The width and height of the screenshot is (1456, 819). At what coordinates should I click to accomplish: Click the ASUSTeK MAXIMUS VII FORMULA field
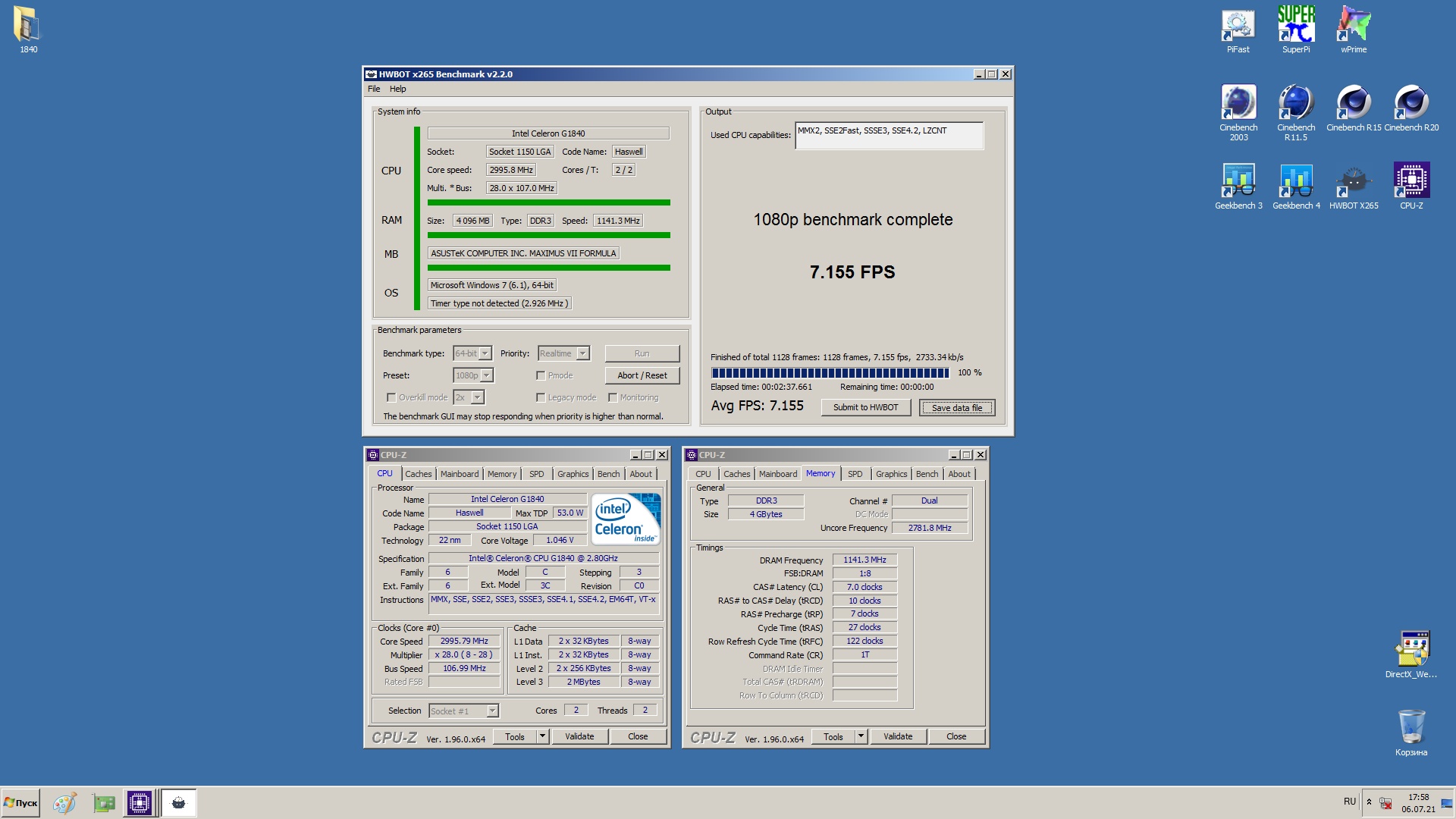tap(523, 253)
